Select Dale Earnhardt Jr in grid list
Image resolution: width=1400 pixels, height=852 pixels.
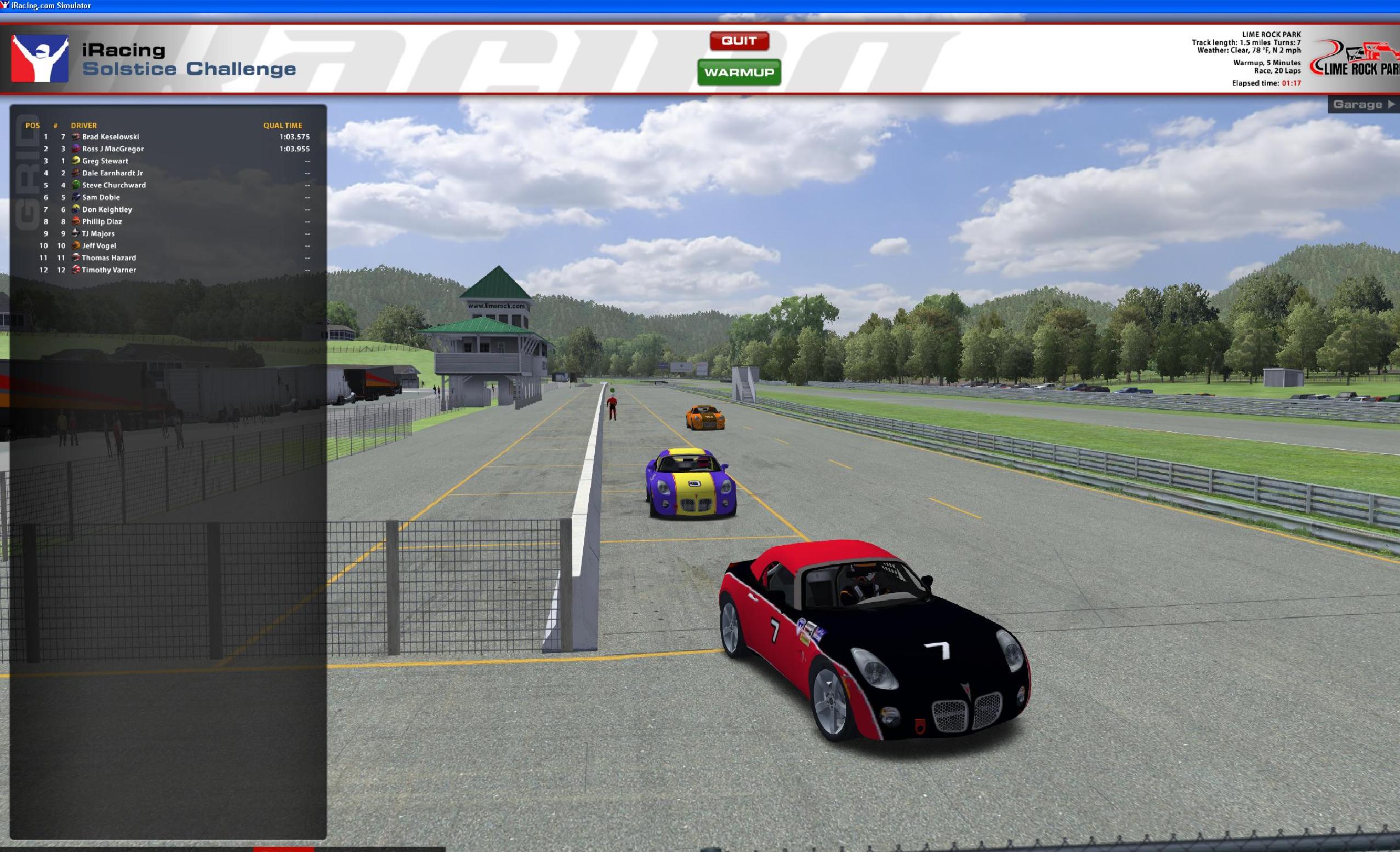pos(112,173)
